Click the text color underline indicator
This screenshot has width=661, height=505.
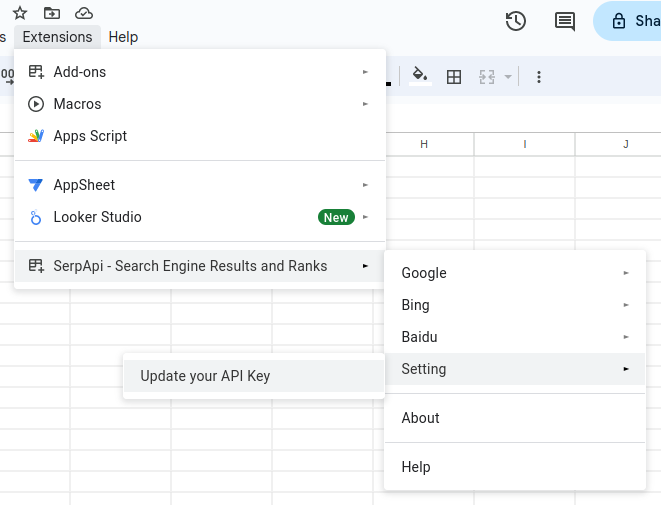(388, 84)
